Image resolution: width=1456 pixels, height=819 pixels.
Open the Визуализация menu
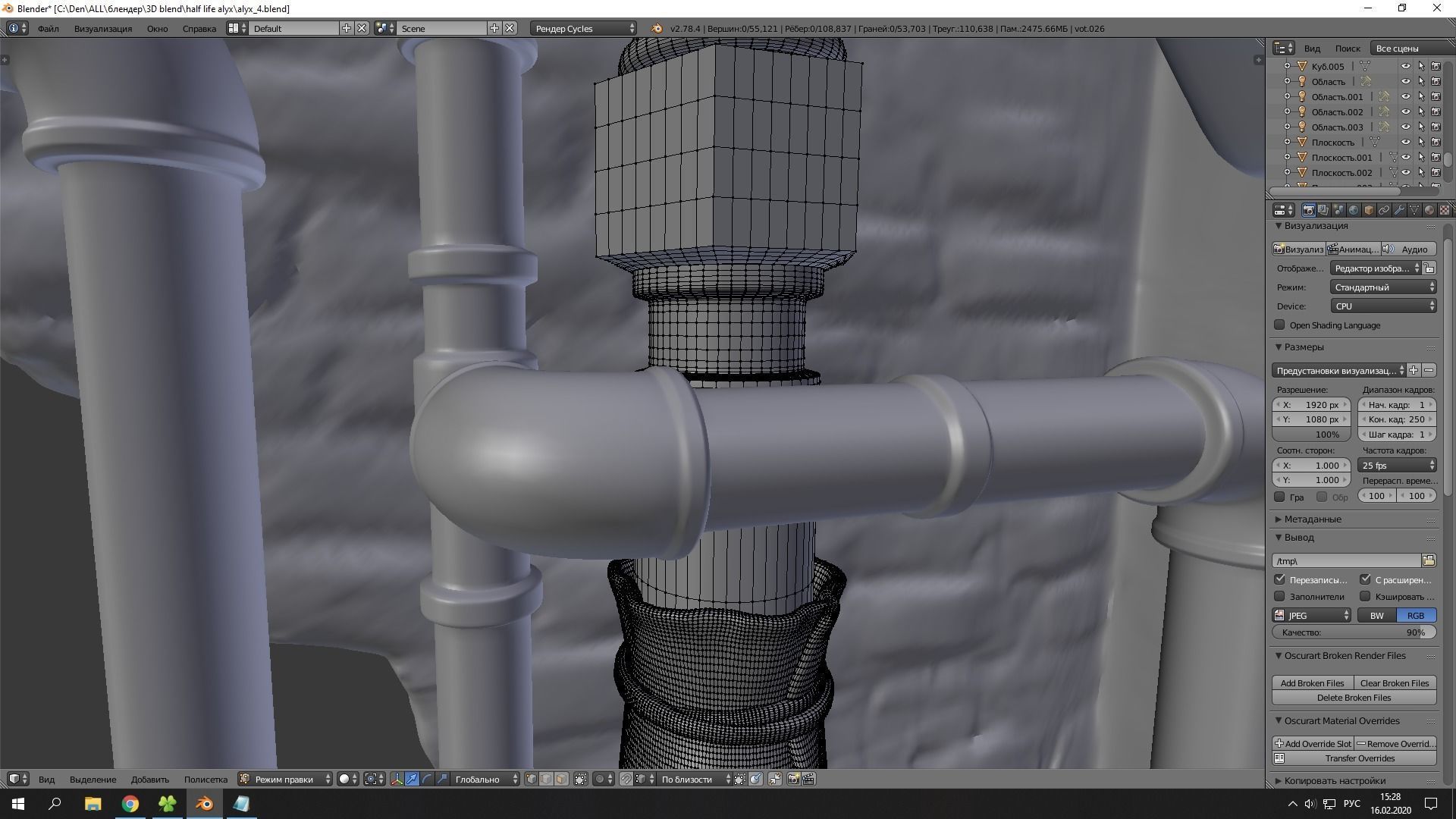(x=103, y=28)
